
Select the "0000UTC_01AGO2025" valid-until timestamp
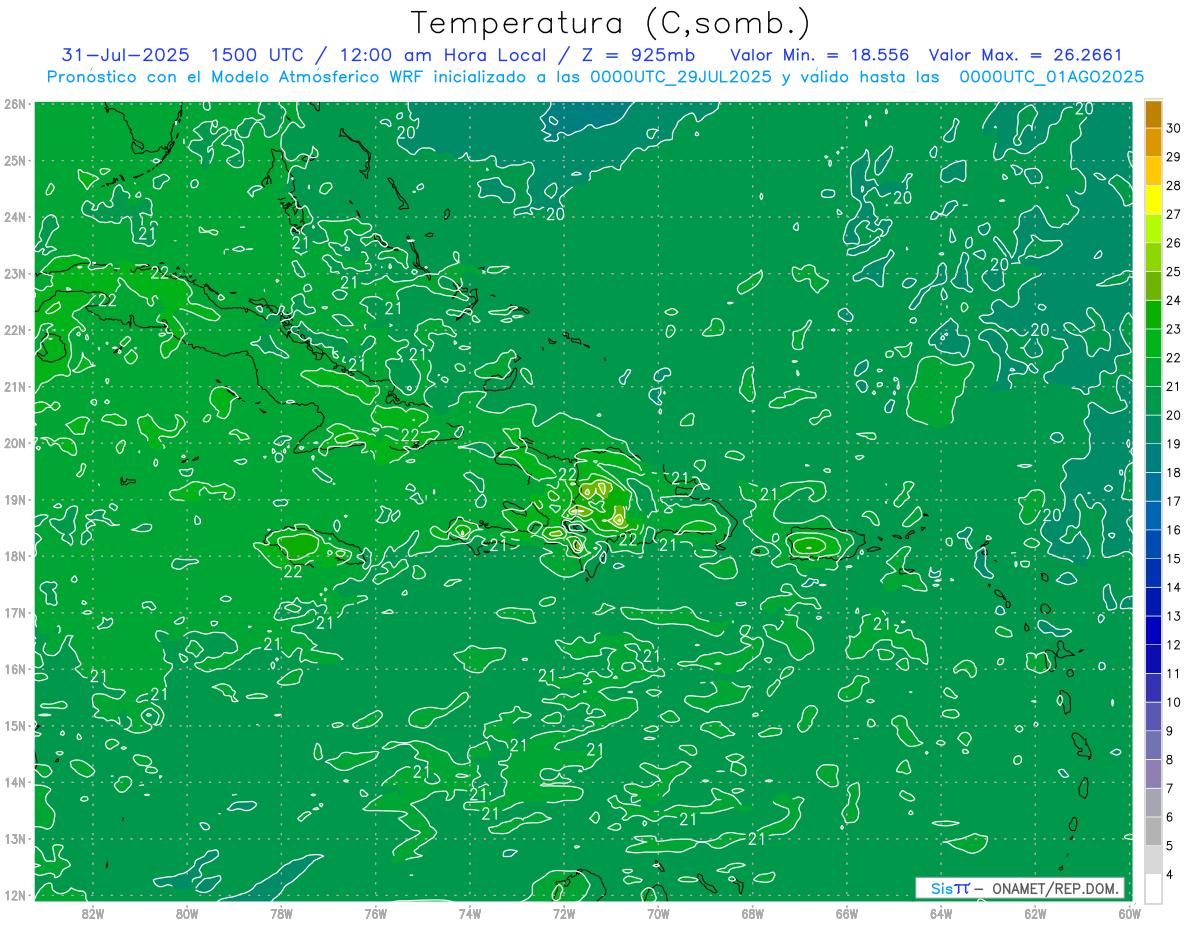tap(1051, 76)
